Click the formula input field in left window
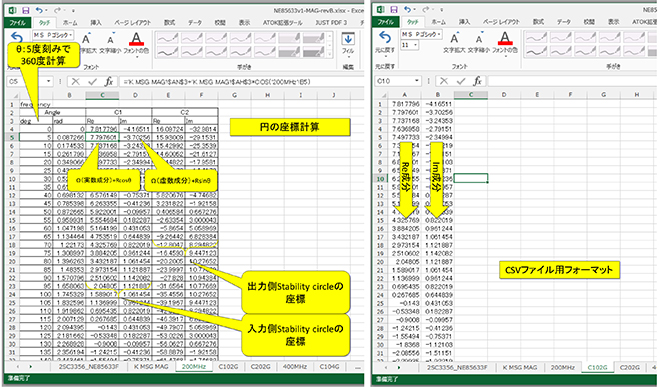 241,82
